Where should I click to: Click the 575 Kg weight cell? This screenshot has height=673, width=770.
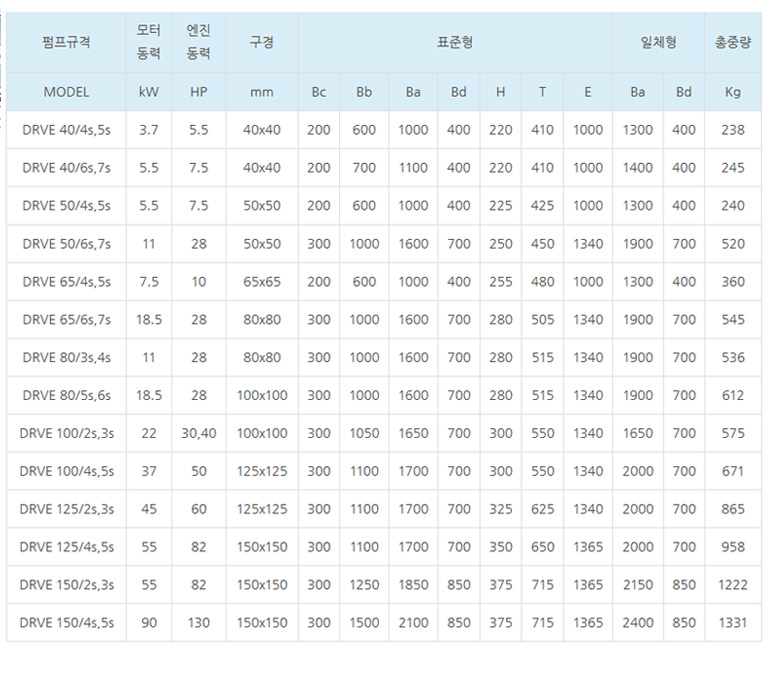pos(733,433)
